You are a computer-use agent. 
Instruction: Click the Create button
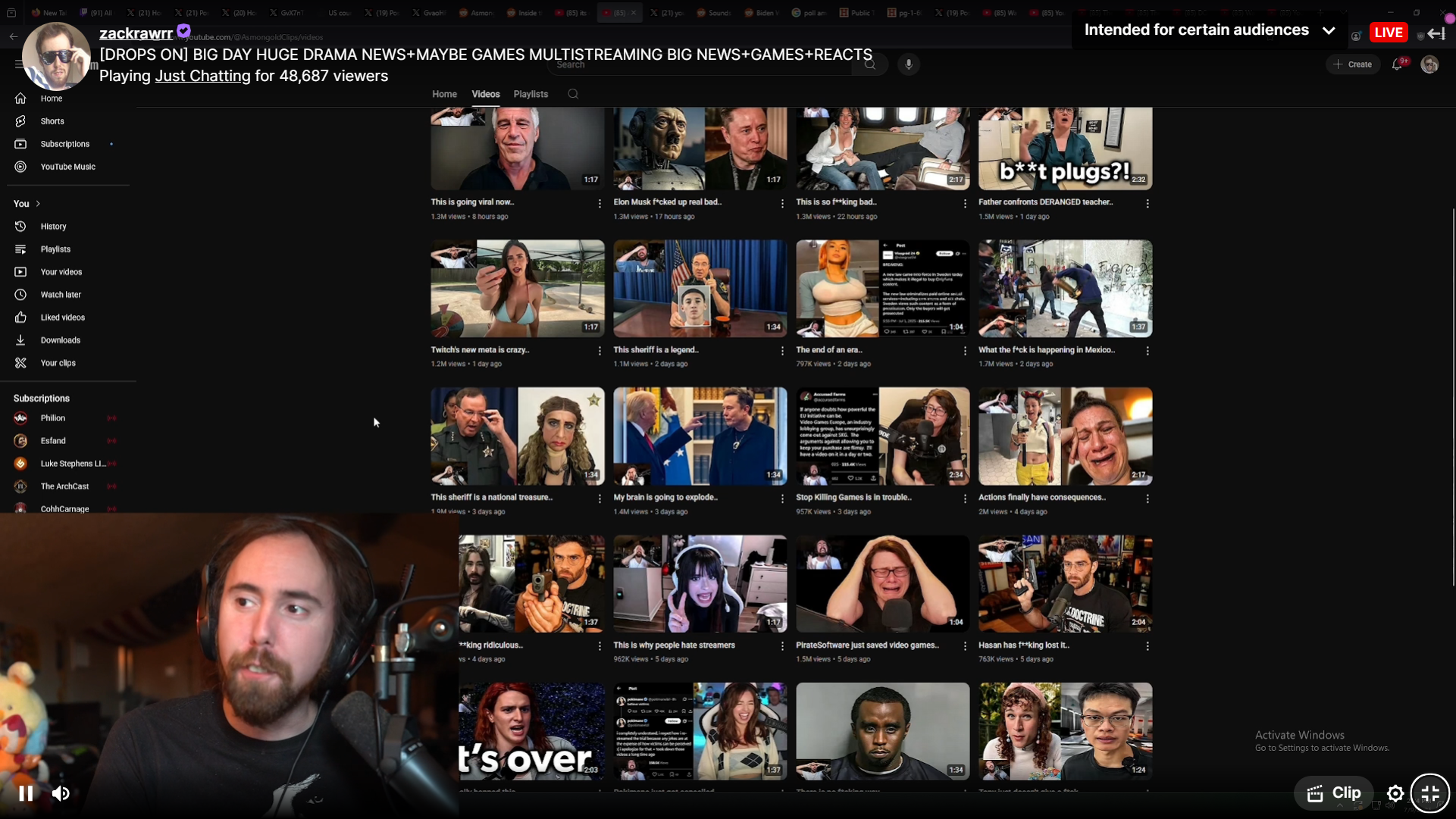pos(1353,64)
